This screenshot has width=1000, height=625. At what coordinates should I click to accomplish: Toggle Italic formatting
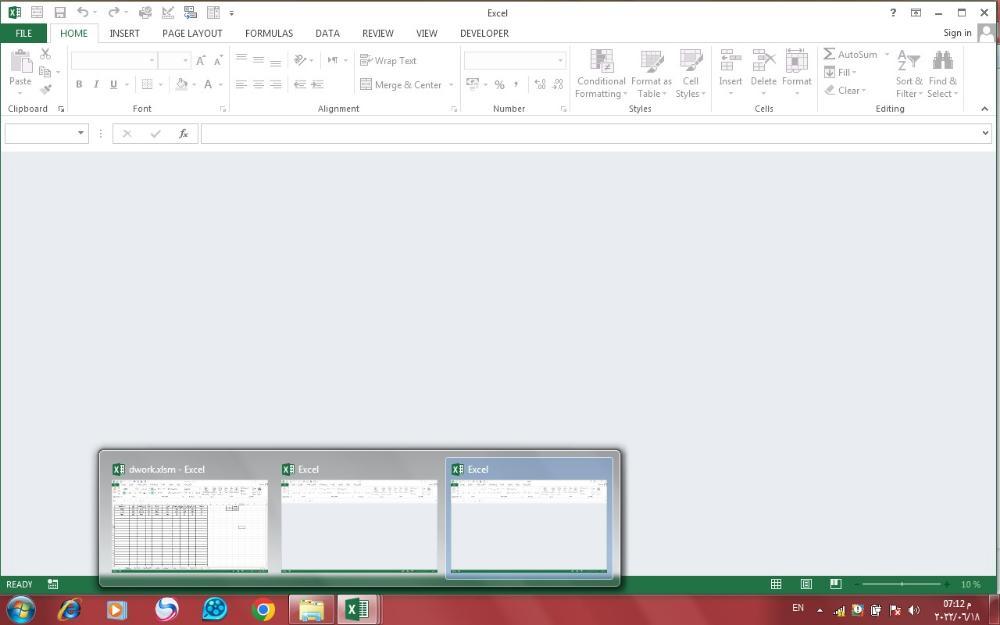pos(96,84)
